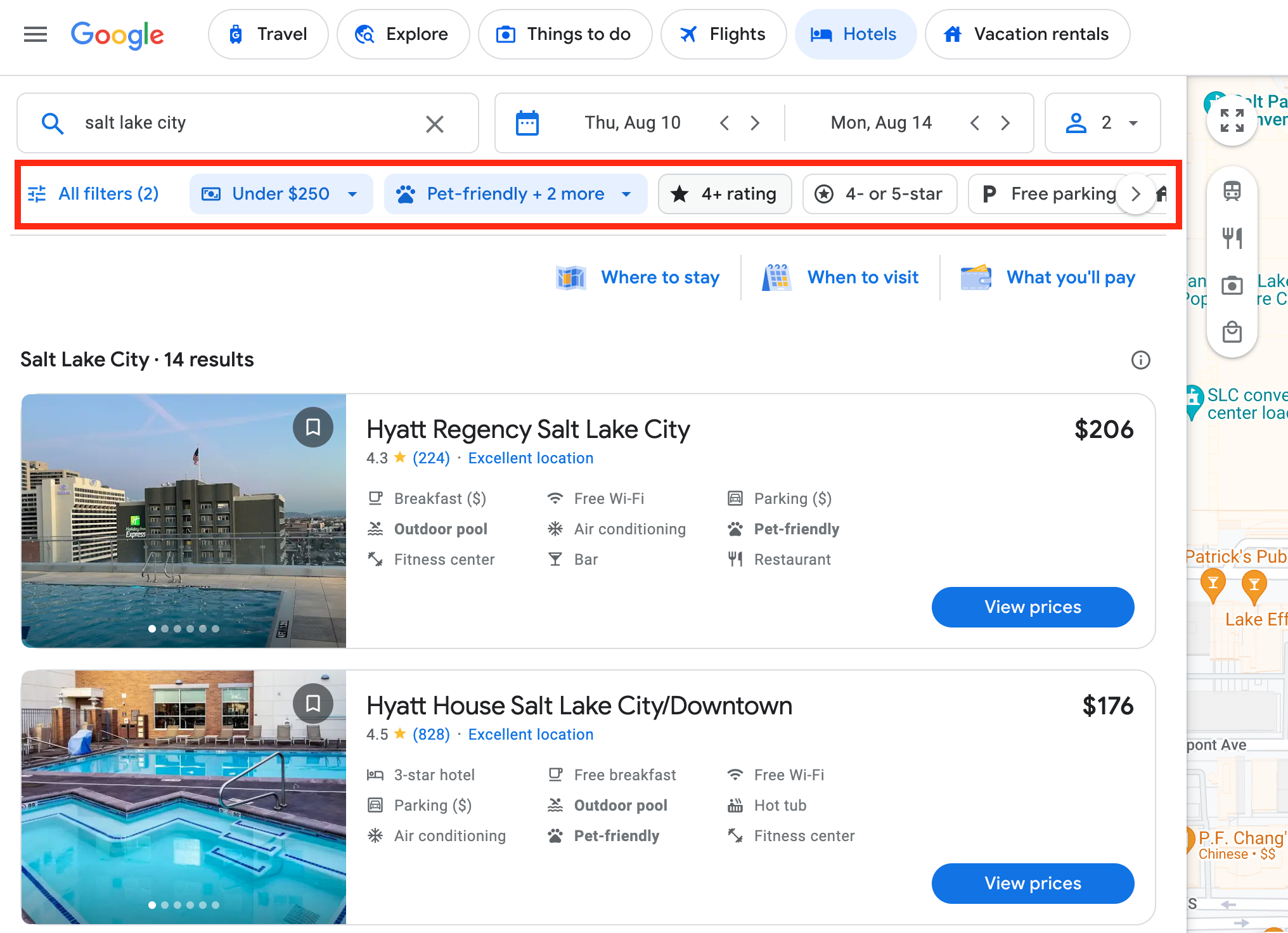Viewport: 1288px width, 933px height.
Task: Select the Hotels tab
Action: point(856,34)
